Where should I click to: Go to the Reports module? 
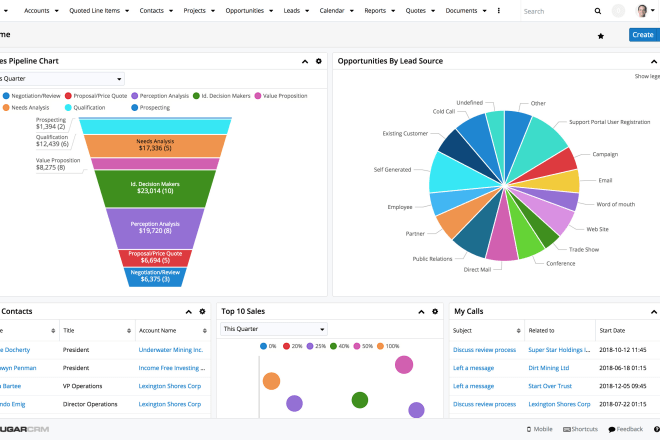pyautogui.click(x=375, y=11)
